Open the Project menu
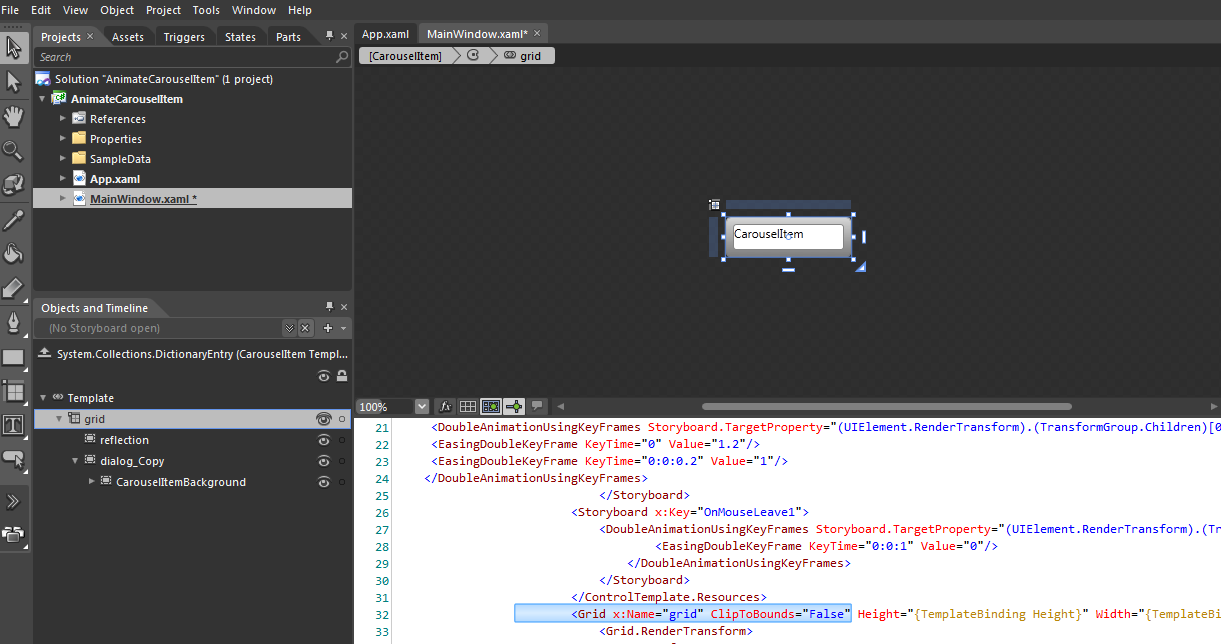The image size is (1221, 644). click(x=163, y=10)
